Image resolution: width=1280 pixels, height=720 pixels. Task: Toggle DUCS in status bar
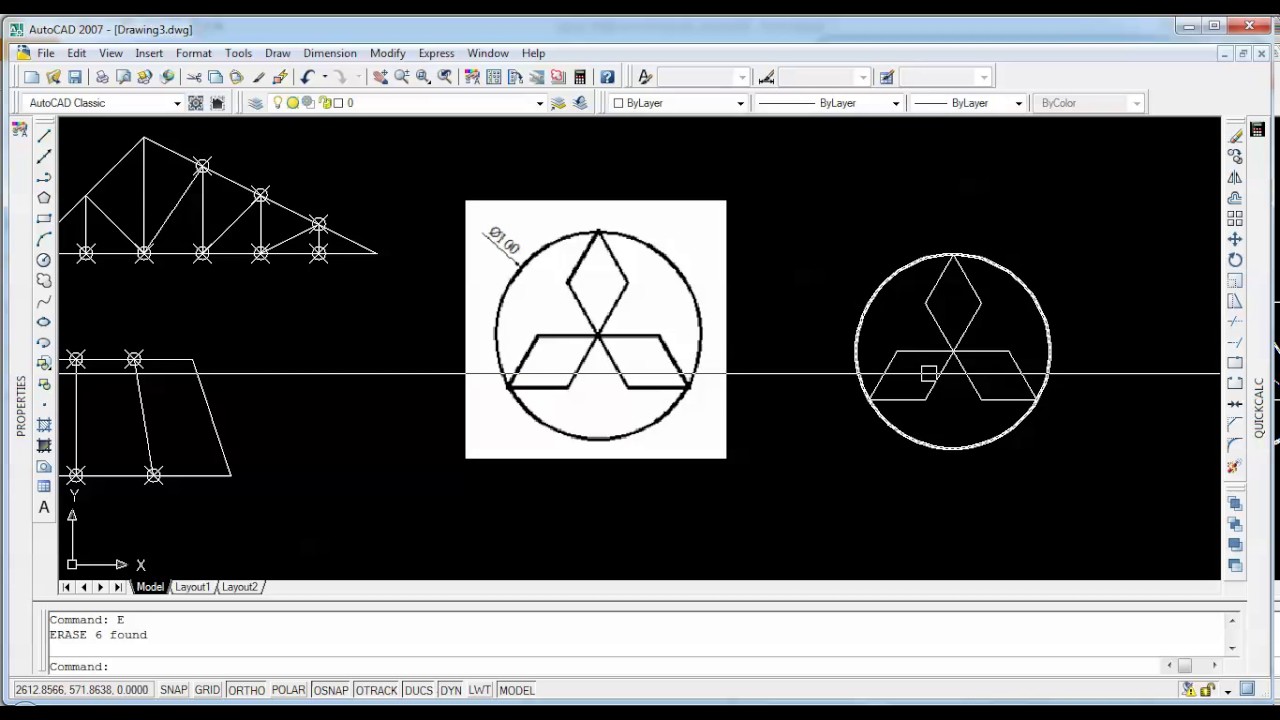[419, 690]
